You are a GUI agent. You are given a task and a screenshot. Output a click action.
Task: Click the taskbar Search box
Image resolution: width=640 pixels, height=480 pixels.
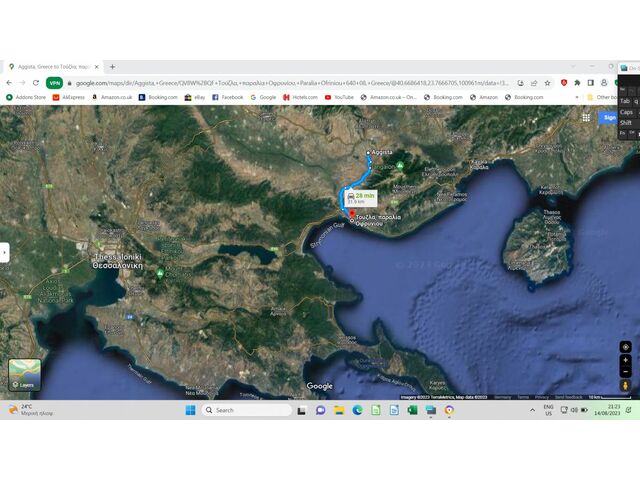click(x=247, y=410)
